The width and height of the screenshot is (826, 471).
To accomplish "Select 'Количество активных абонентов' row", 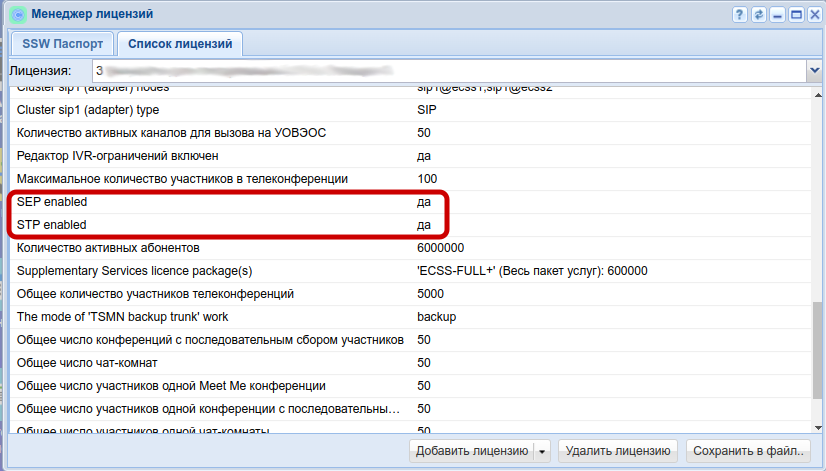I will click(410, 248).
